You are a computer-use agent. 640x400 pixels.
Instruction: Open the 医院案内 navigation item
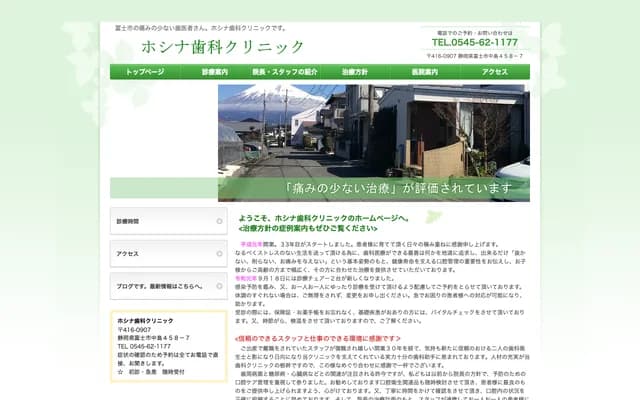pos(425,72)
